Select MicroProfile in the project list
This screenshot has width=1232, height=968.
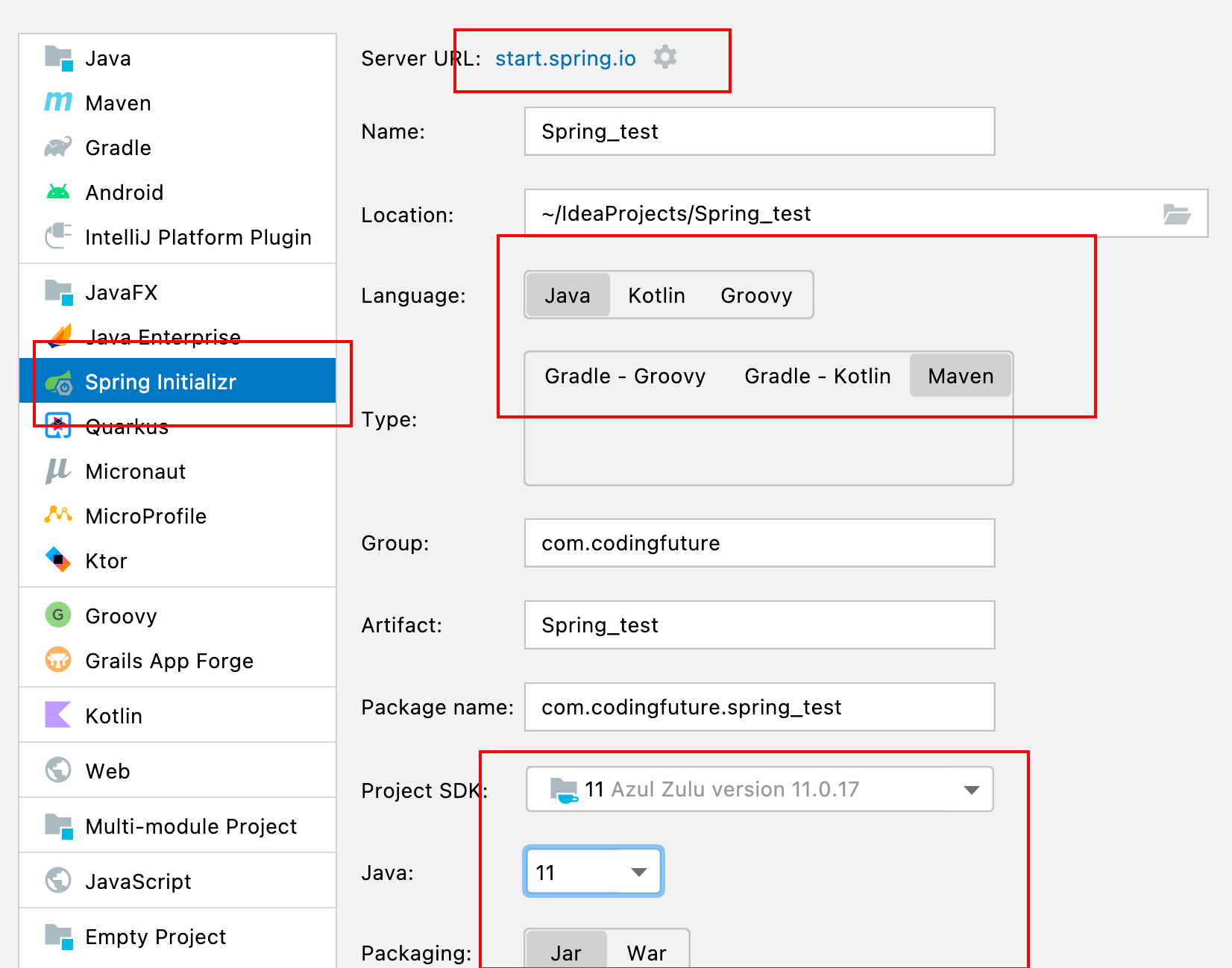click(x=177, y=515)
